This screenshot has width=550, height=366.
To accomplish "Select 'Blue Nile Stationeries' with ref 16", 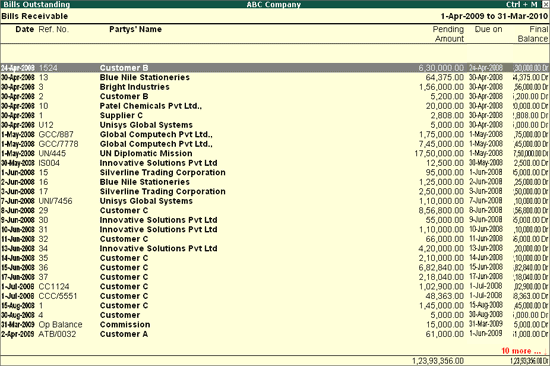I will click(145, 182).
